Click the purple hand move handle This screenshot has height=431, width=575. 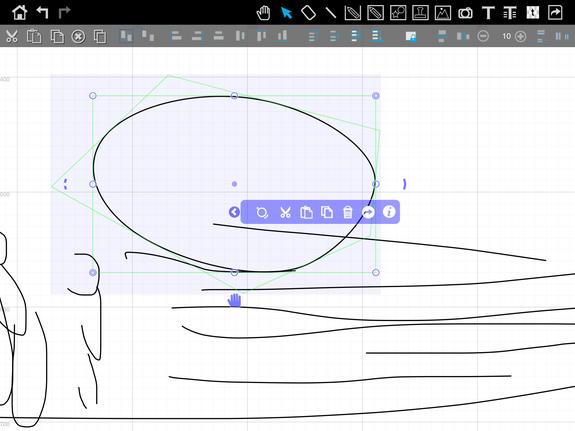click(x=234, y=300)
